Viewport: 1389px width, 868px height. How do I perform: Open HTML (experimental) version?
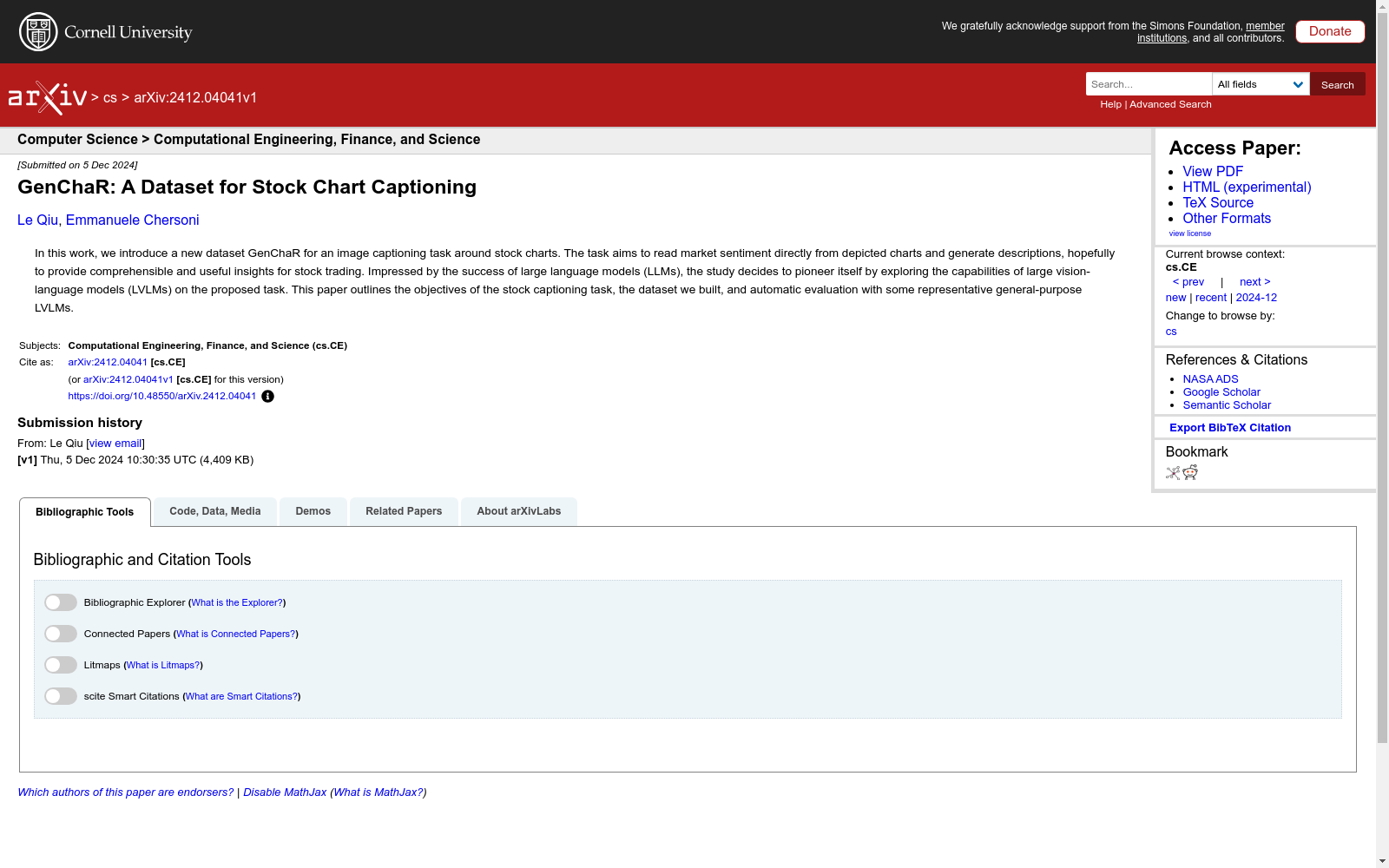[1247, 187]
